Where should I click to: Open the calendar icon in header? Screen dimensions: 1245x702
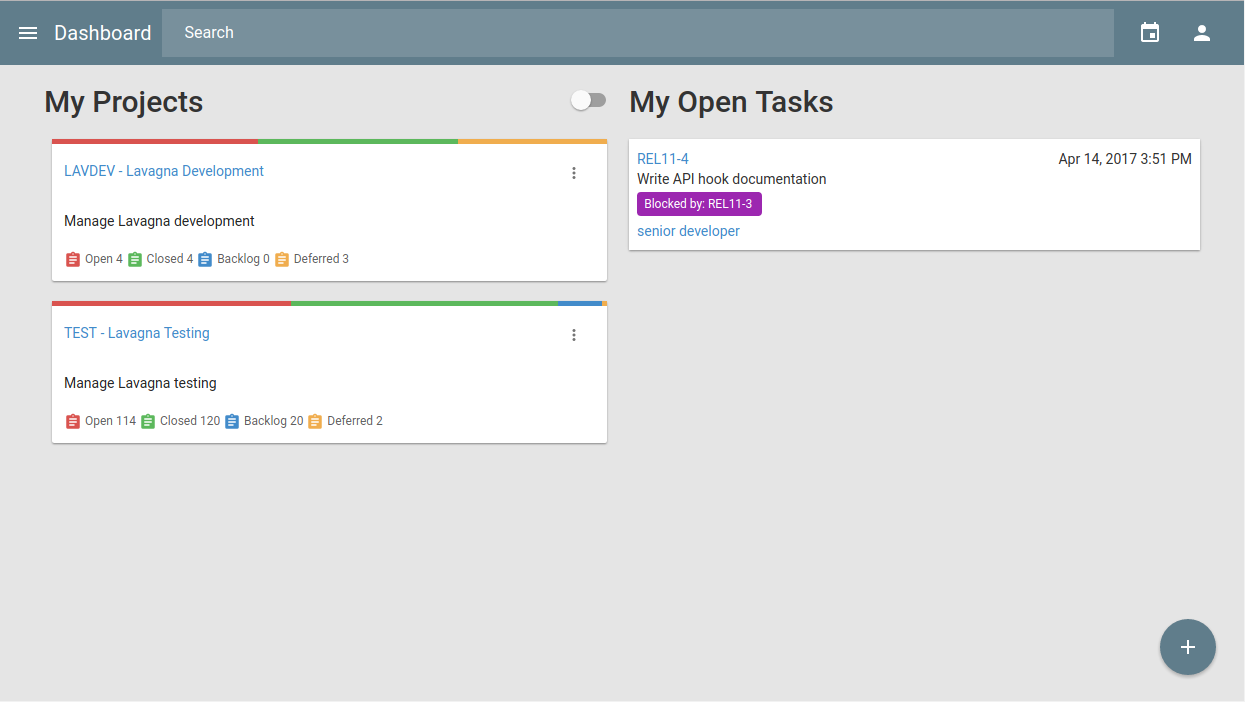[1150, 33]
